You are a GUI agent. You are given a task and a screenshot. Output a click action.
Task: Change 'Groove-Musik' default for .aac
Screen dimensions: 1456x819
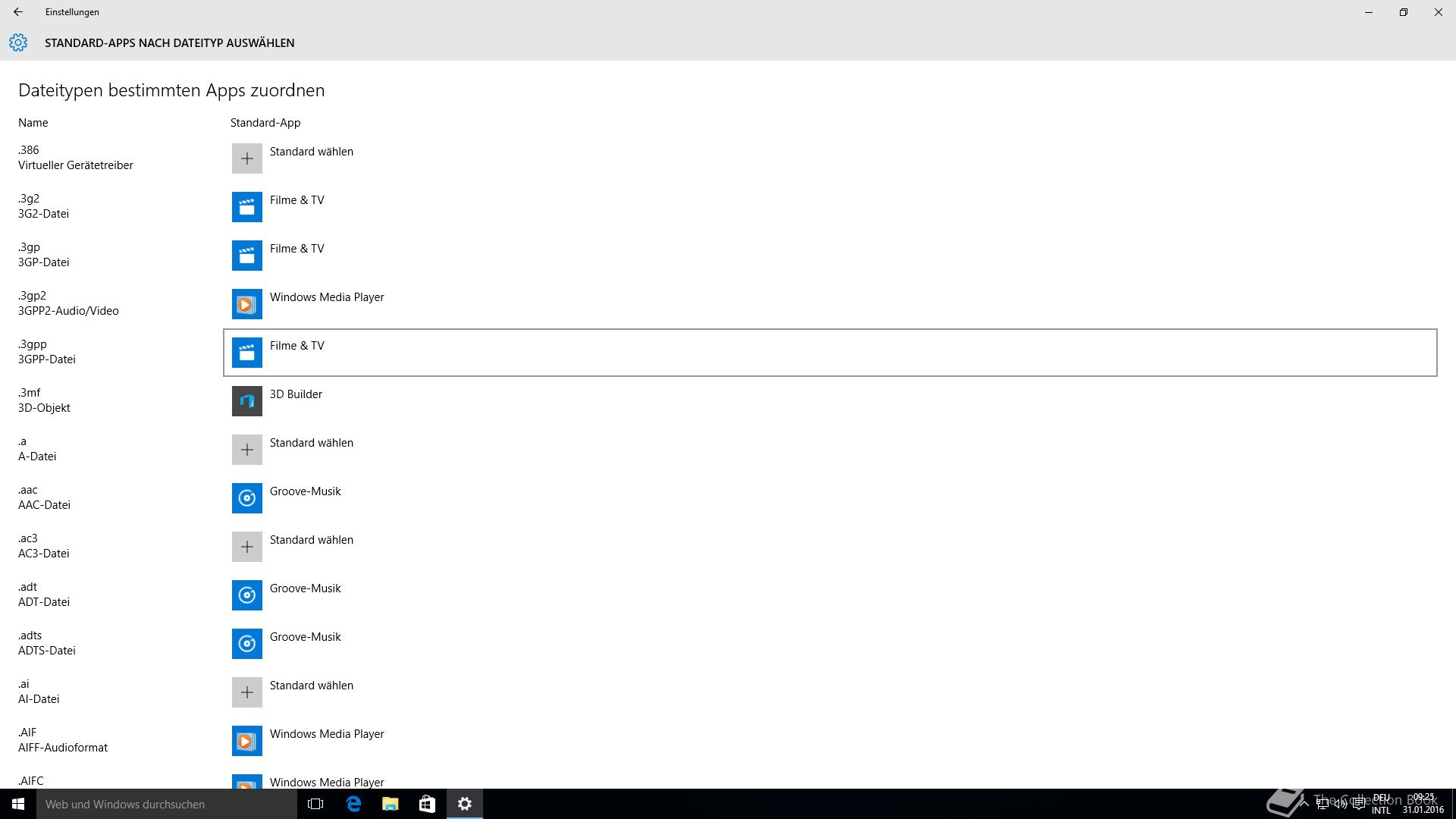(306, 491)
